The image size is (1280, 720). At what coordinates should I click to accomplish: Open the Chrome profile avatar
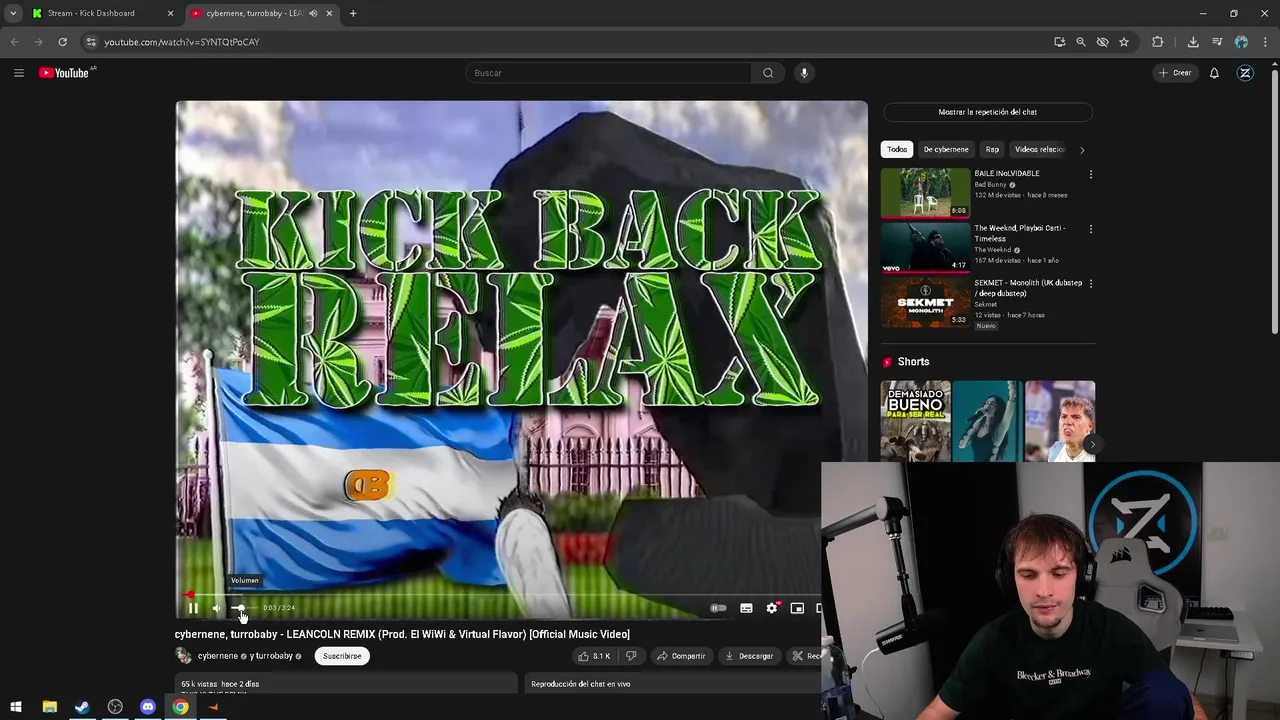(1241, 42)
